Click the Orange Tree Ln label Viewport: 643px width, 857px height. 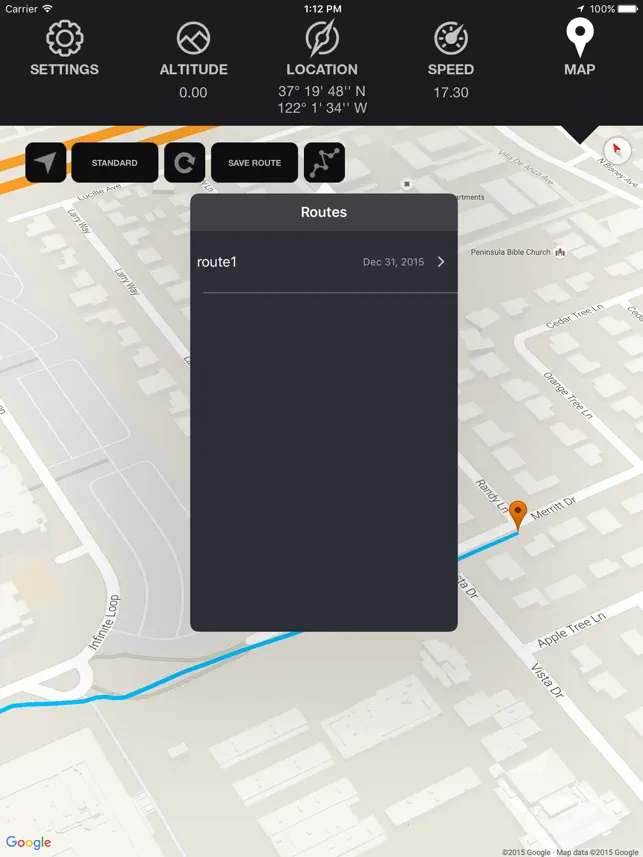(x=568, y=395)
